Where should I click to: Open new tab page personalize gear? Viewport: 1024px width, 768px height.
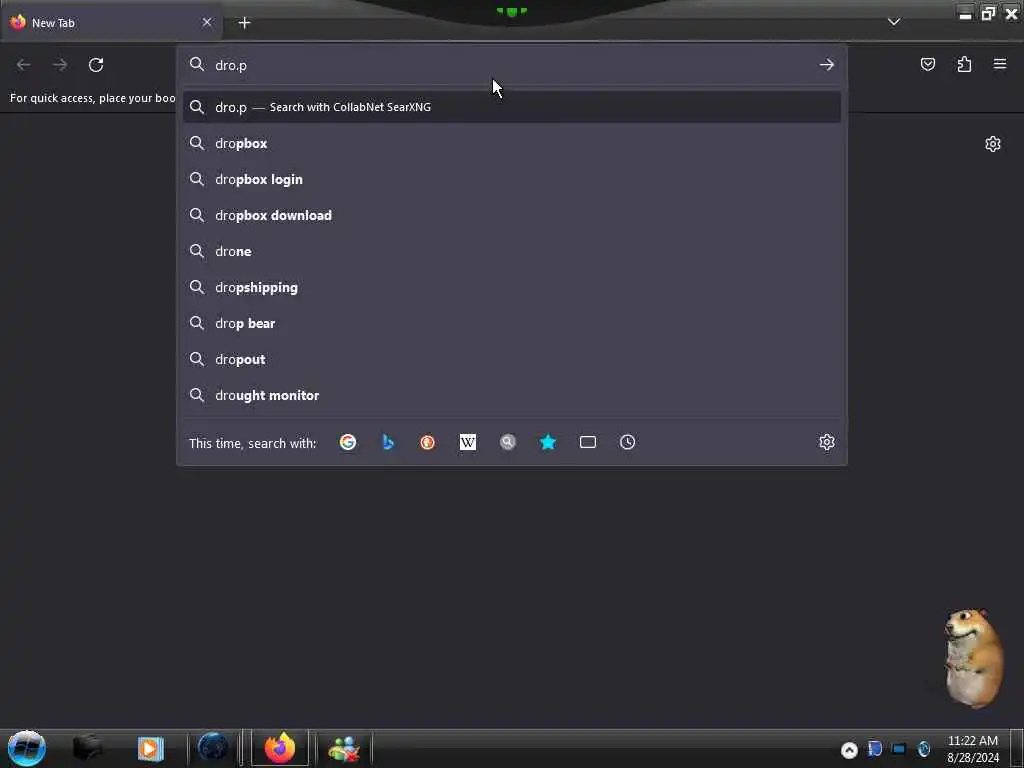pyautogui.click(x=993, y=144)
